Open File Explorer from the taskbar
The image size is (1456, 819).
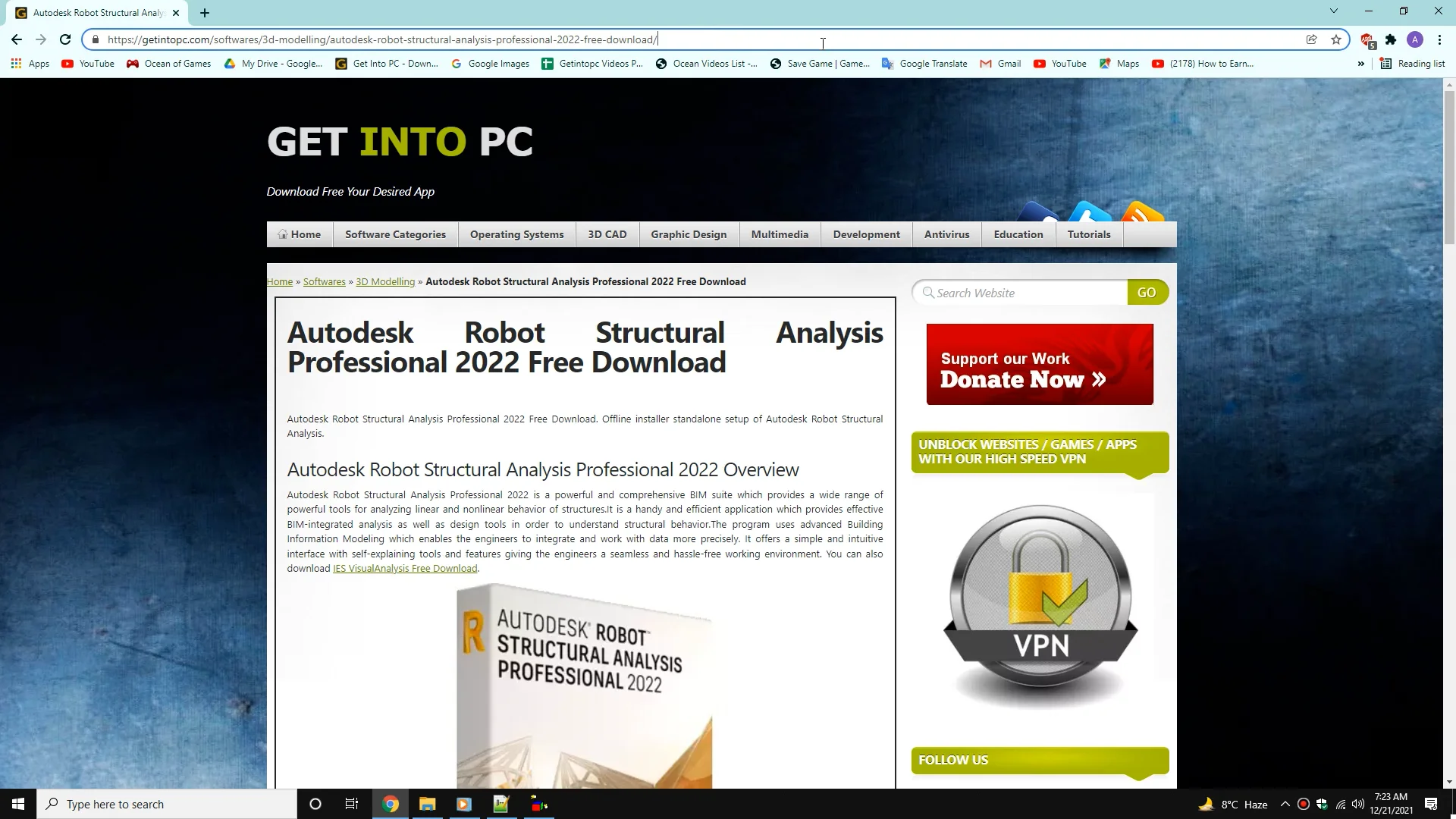coord(427,804)
